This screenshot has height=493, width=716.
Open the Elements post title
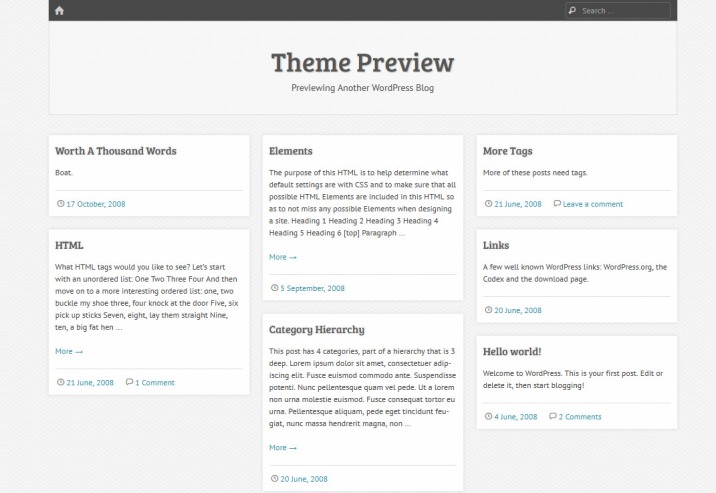[290, 151]
